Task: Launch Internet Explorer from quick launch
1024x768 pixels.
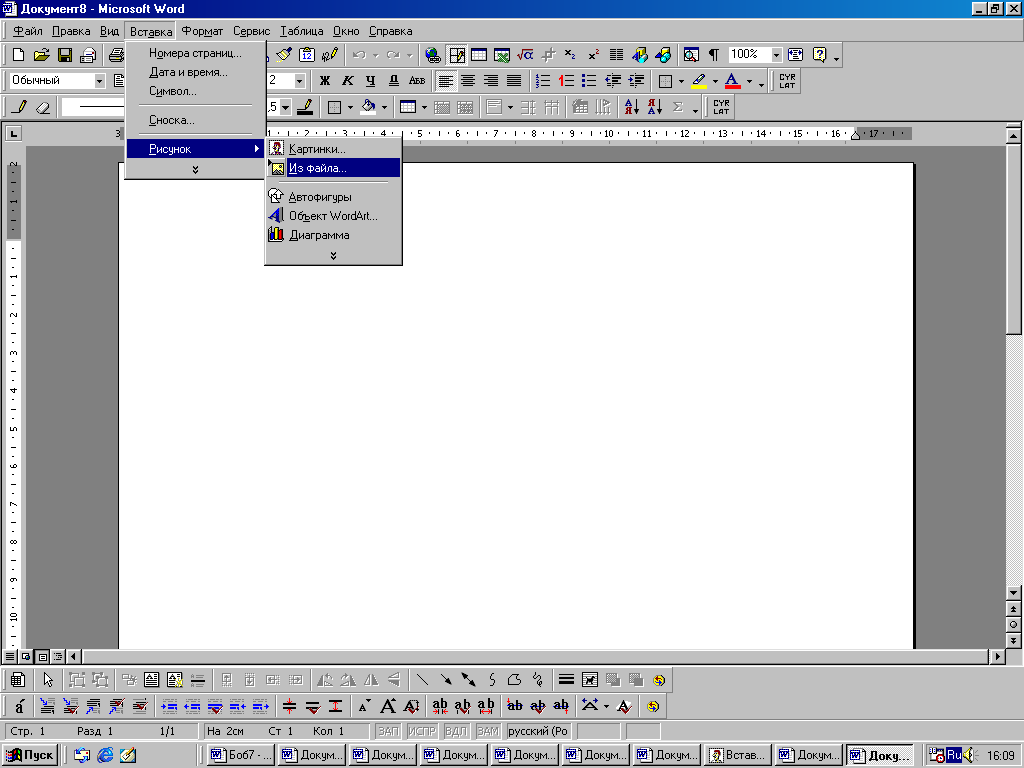Action: 104,755
